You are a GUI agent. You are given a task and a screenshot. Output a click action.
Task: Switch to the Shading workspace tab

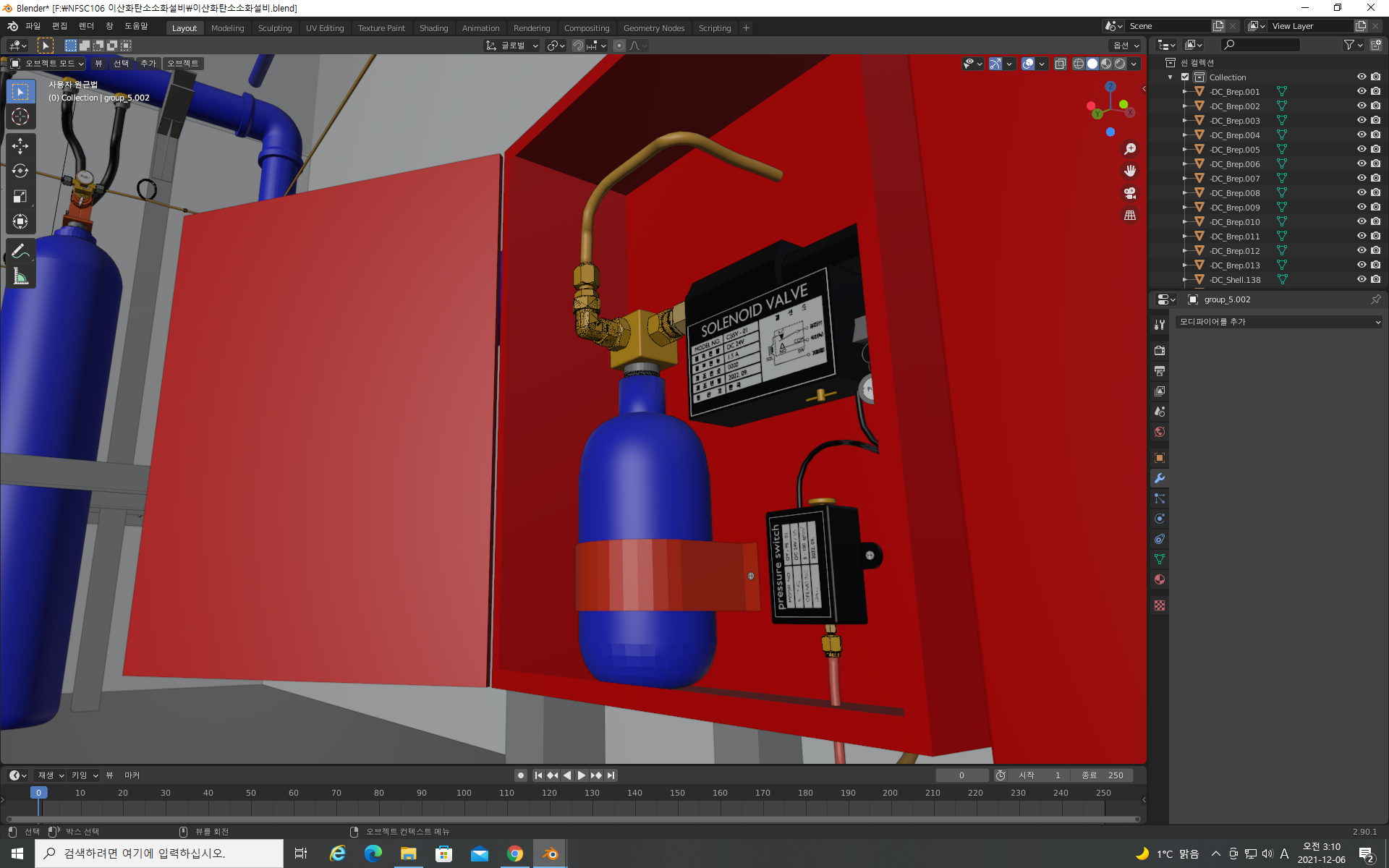pyautogui.click(x=433, y=28)
